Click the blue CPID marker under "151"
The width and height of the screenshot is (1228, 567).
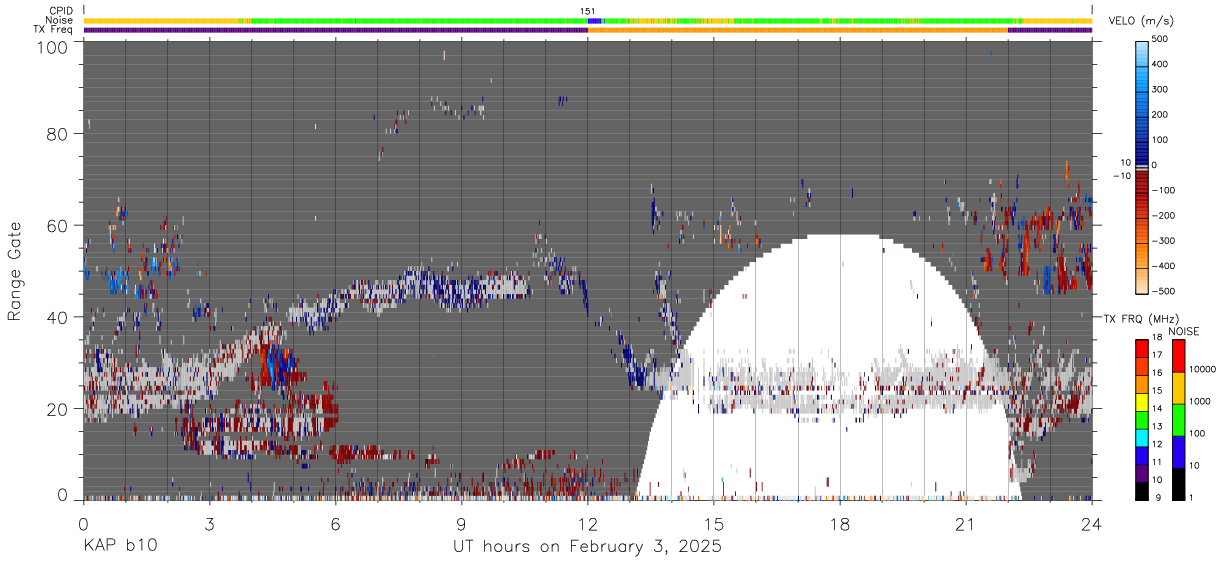[593, 20]
